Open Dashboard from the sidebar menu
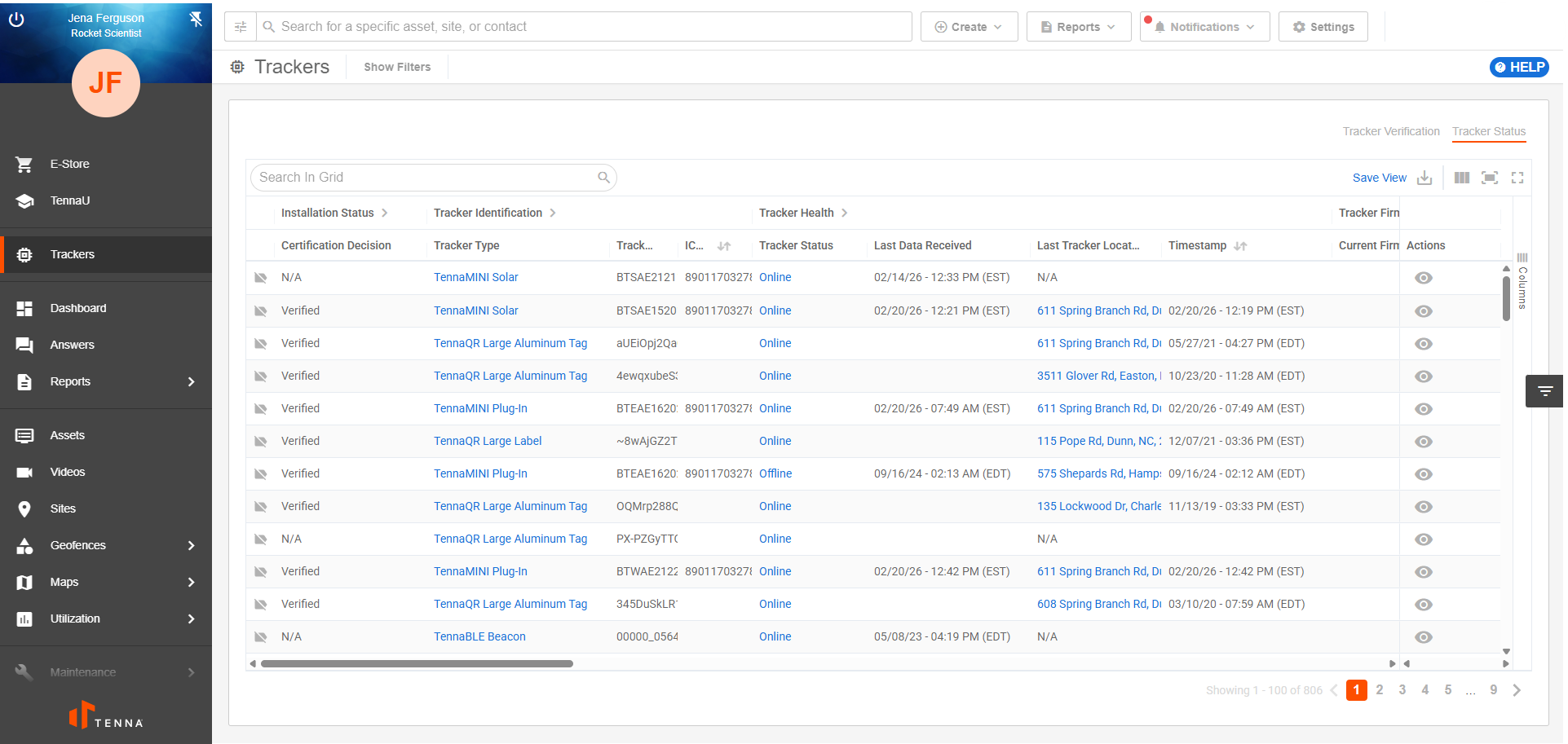The height and width of the screenshot is (744, 1568). coord(78,308)
